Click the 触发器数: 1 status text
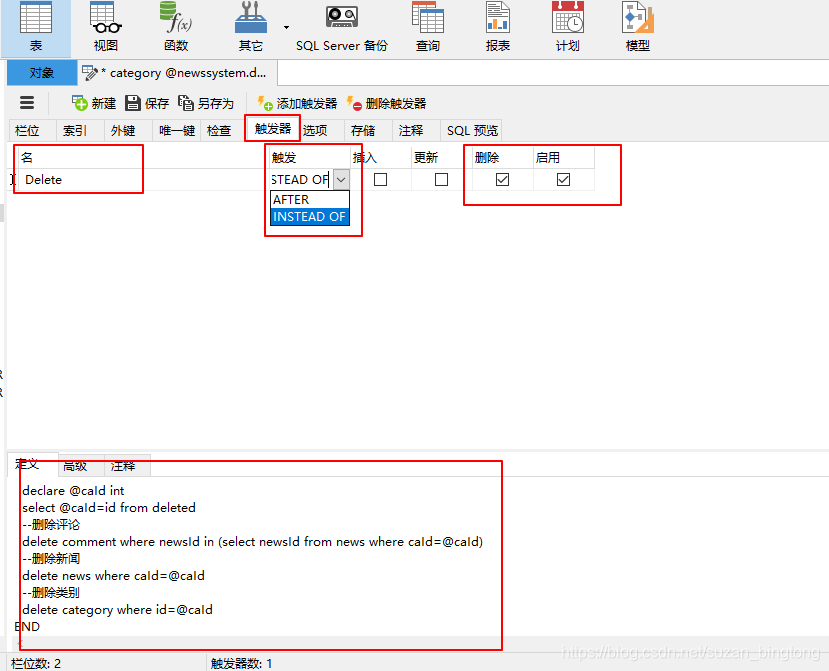This screenshot has height=671, width=829. [242, 663]
